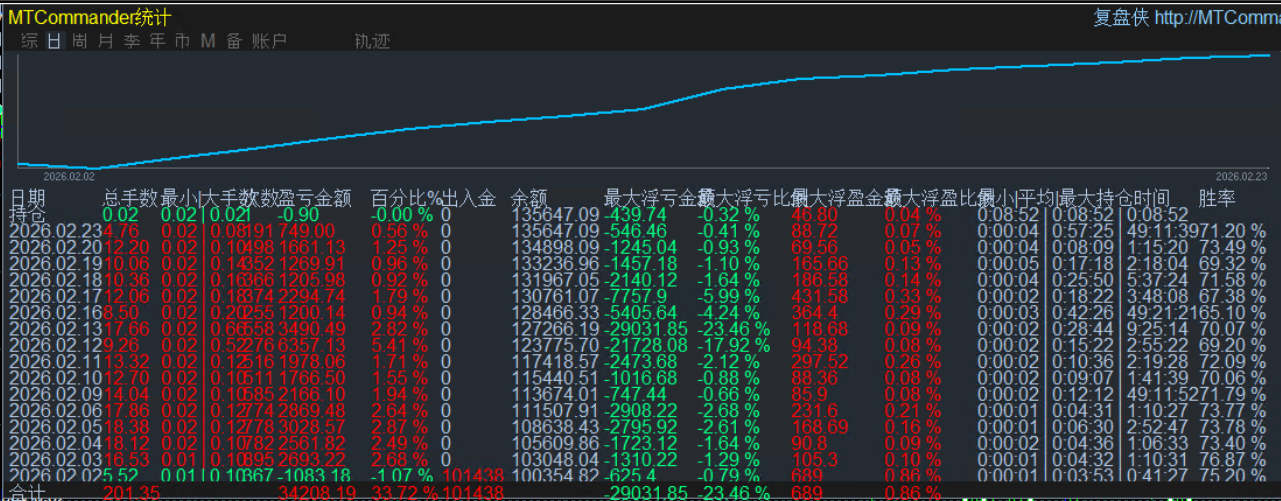The width and height of the screenshot is (1281, 501).
Task: Click the 33.72 % total percentage cell
Action: (404, 491)
